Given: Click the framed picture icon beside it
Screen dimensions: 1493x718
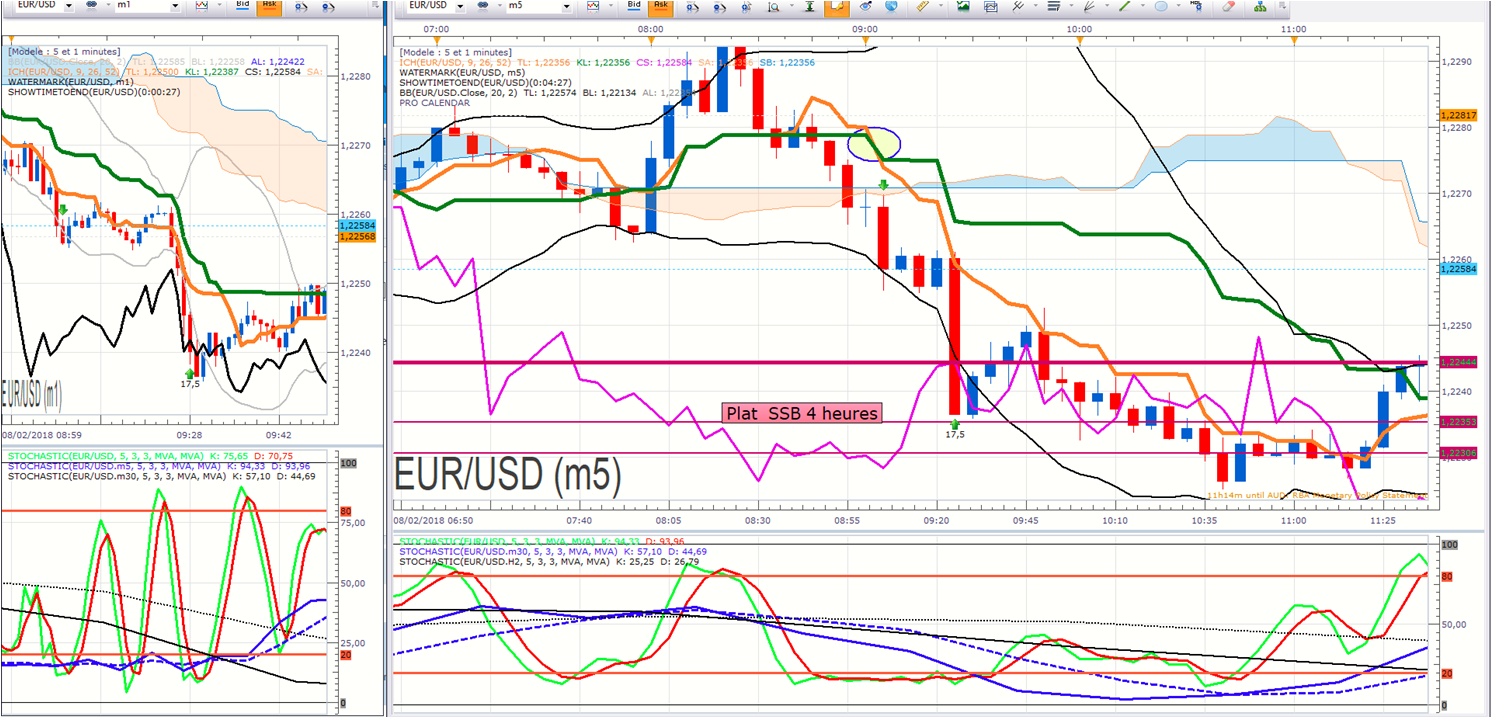Looking at the screenshot, I should [x=990, y=6].
